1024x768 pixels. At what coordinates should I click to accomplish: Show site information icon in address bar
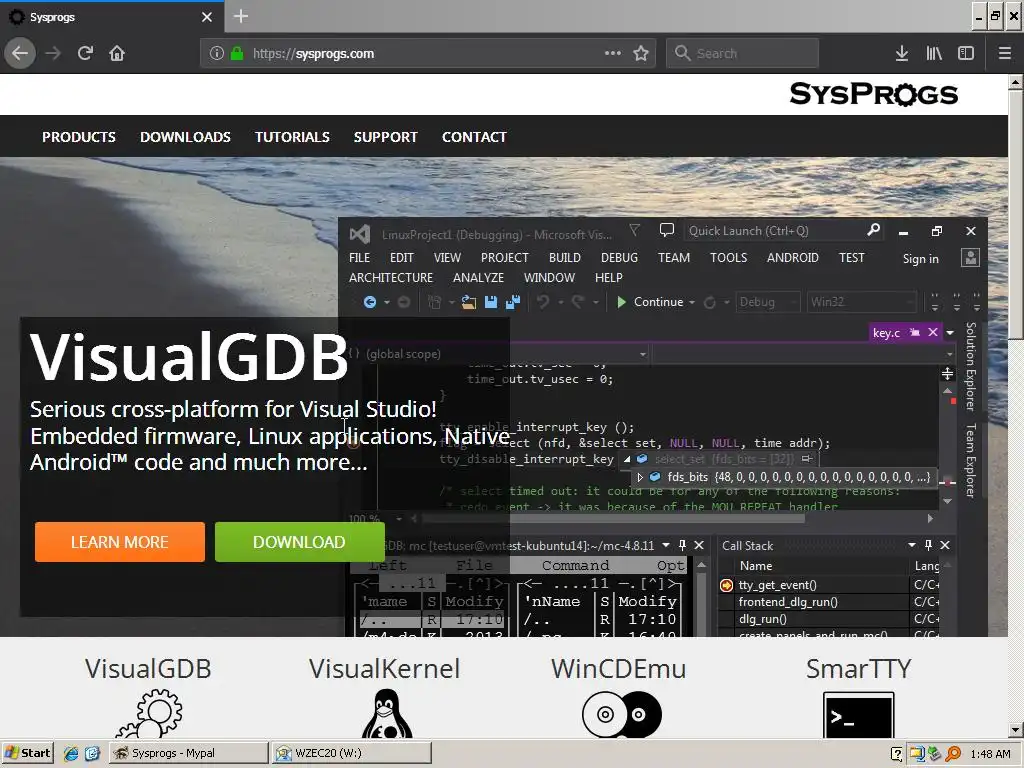217,54
